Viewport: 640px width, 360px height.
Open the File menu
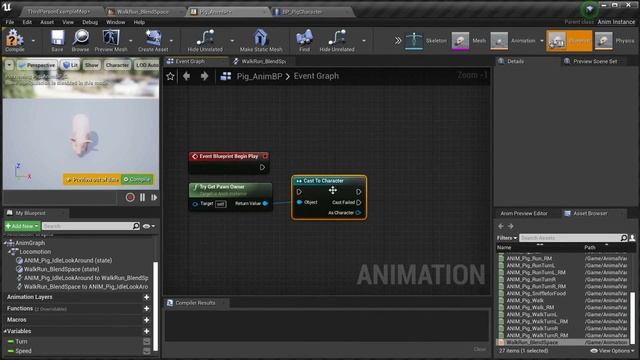click(x=10, y=22)
